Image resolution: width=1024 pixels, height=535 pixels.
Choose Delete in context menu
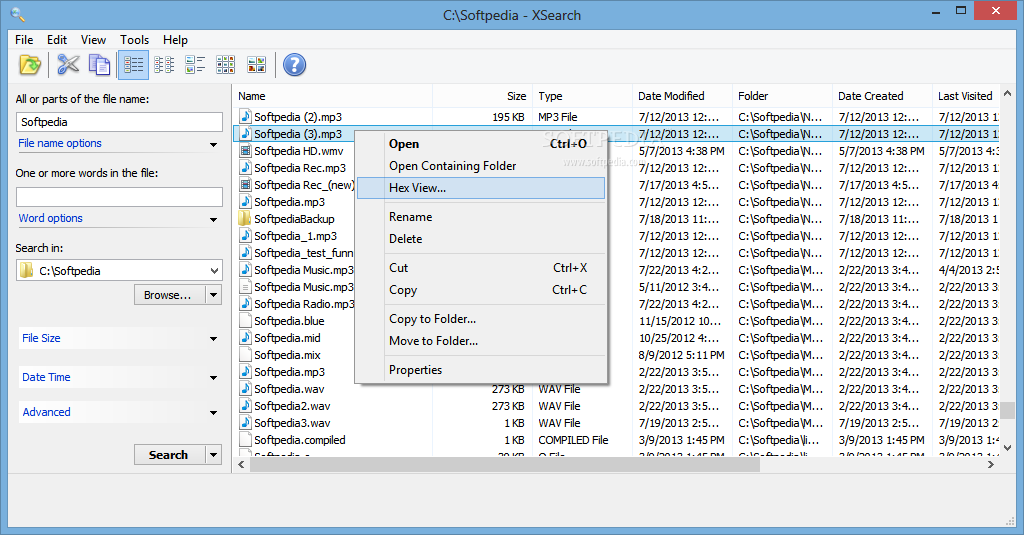[481, 239]
